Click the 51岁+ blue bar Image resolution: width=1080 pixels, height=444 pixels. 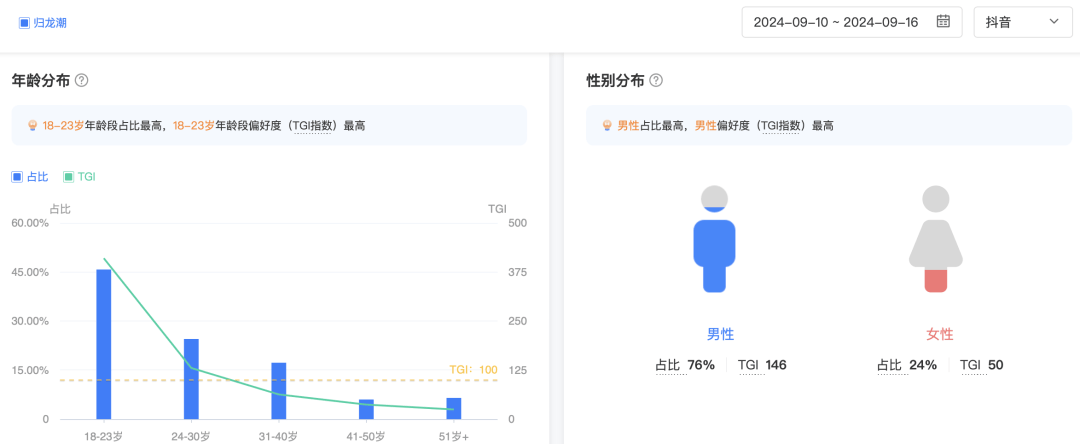click(x=453, y=408)
